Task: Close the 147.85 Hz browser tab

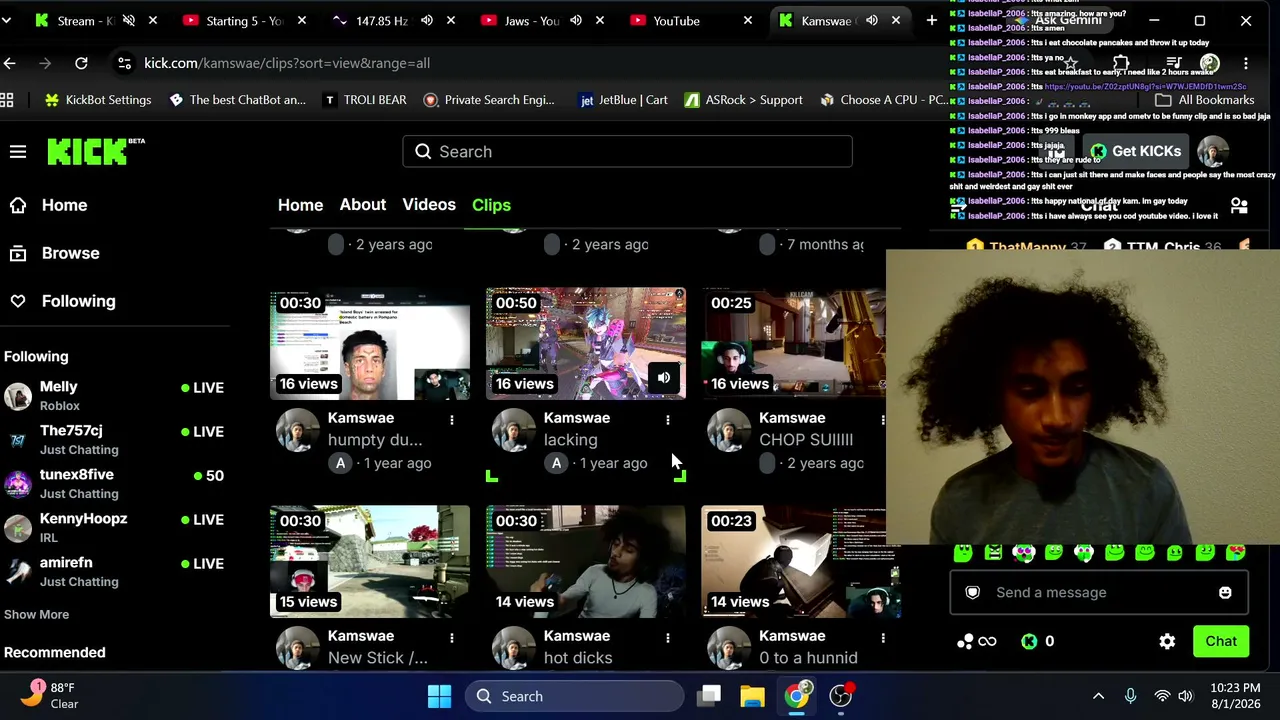Action: point(451,20)
